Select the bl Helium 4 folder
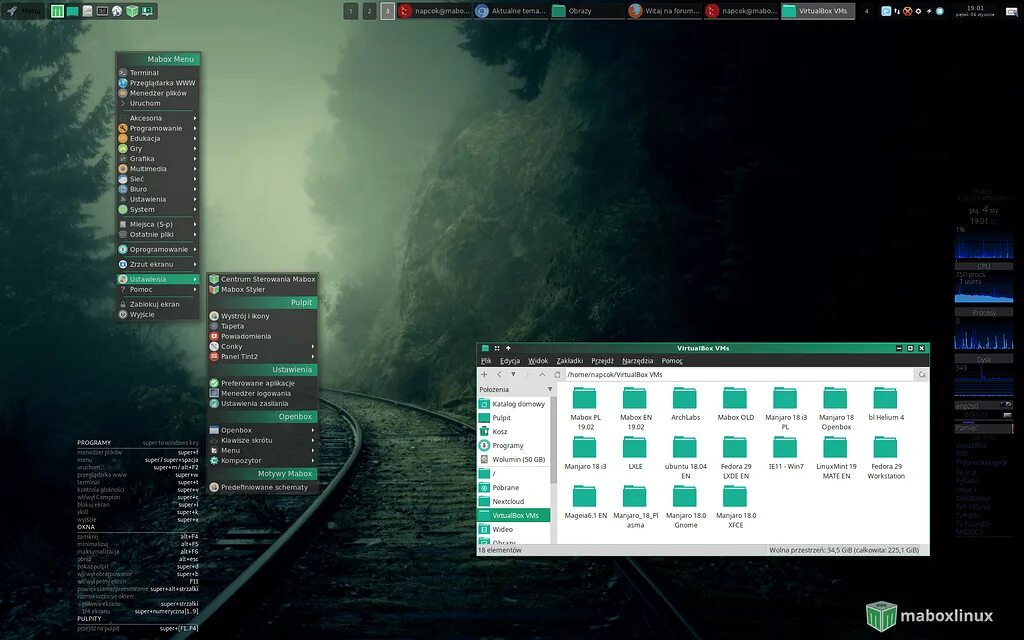Screen dimensions: 1024x640 [886, 404]
